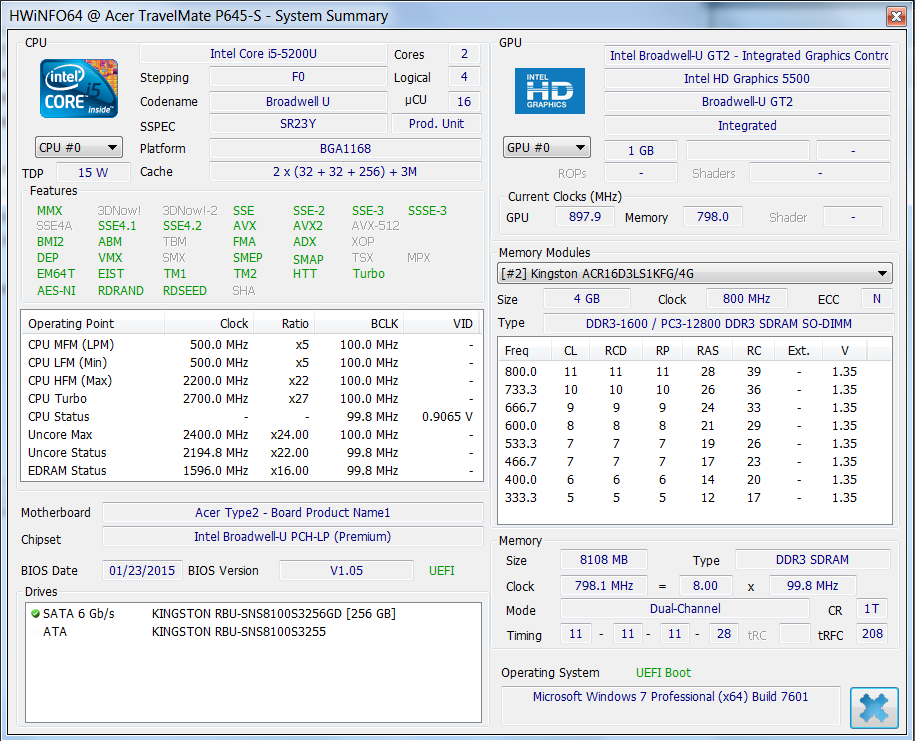Open the GPU #0 selector dropdown

(546, 148)
